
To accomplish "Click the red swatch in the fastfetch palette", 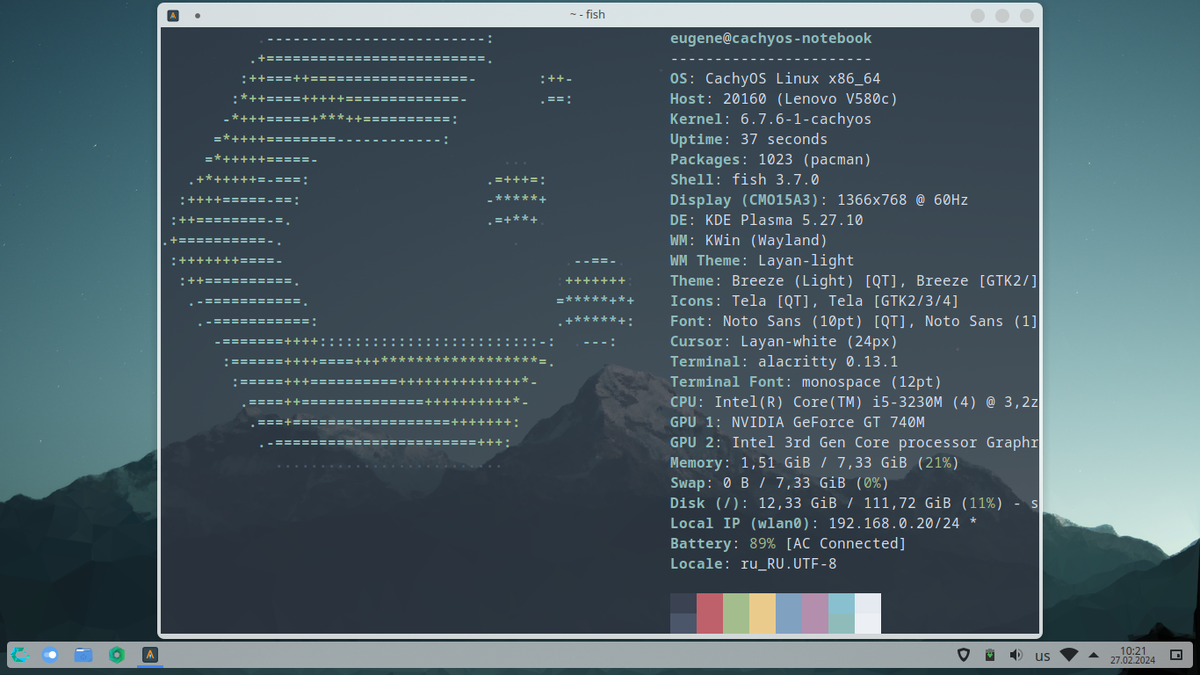I will tap(709, 613).
